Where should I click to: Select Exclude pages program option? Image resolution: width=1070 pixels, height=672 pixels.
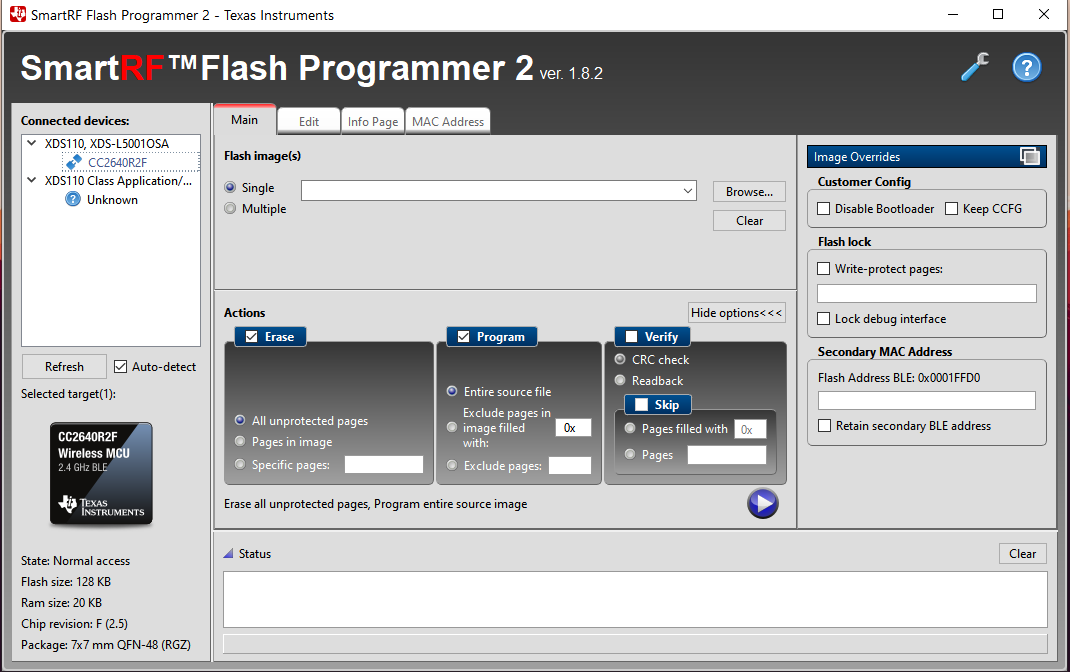[452, 465]
